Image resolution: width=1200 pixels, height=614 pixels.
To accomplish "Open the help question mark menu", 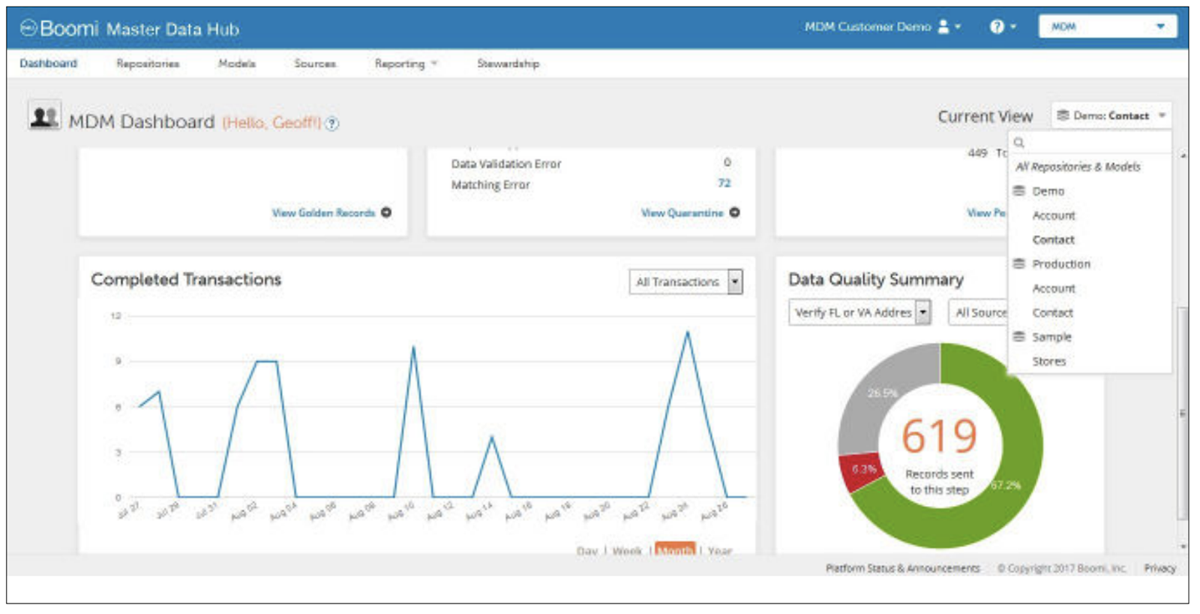I will [x=997, y=27].
